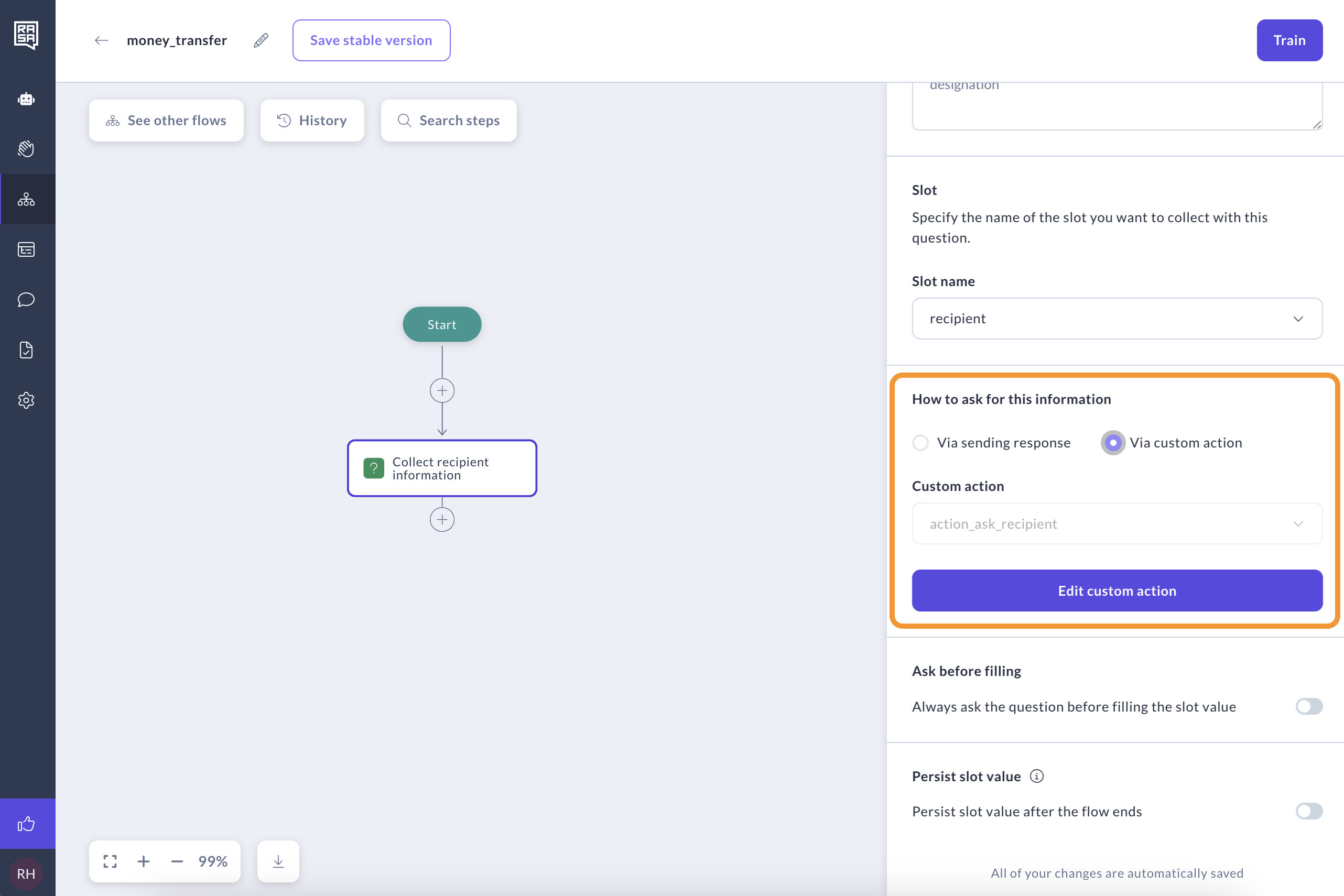Click the Persist slot value info icon
This screenshot has width=1344, height=896.
pyautogui.click(x=1036, y=776)
